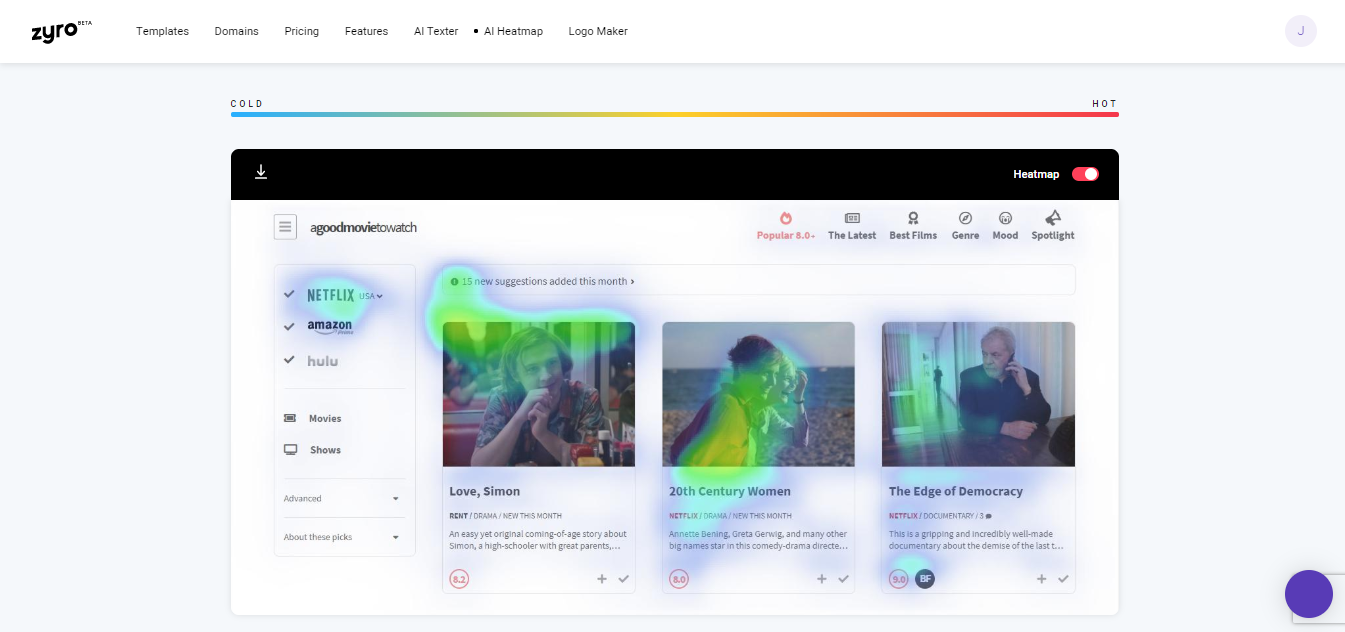Click the 9.0 rating badge
Viewport: 1345px width, 632px height.
click(x=899, y=579)
